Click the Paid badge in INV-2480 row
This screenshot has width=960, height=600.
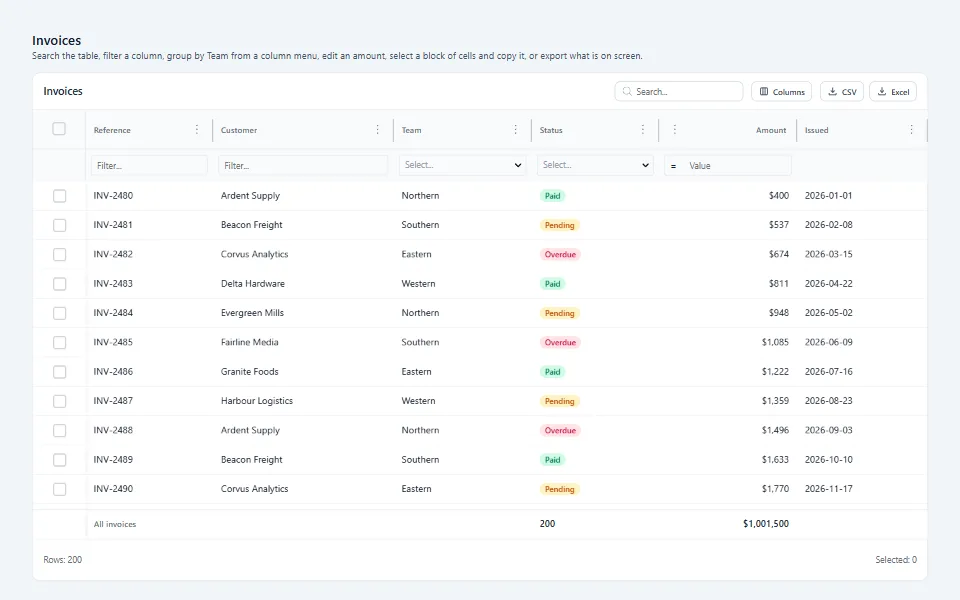pos(552,196)
